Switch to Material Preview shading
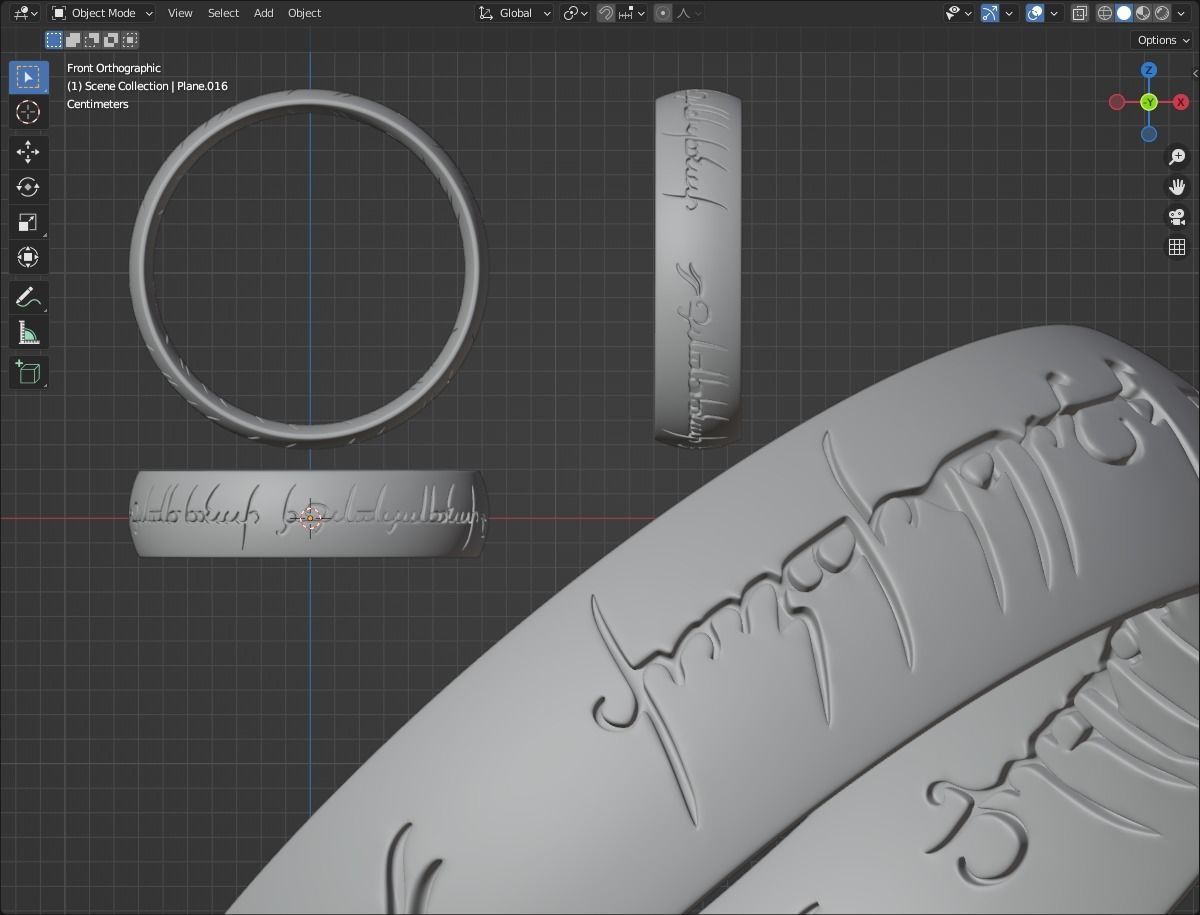Image resolution: width=1200 pixels, height=915 pixels. tap(1143, 13)
